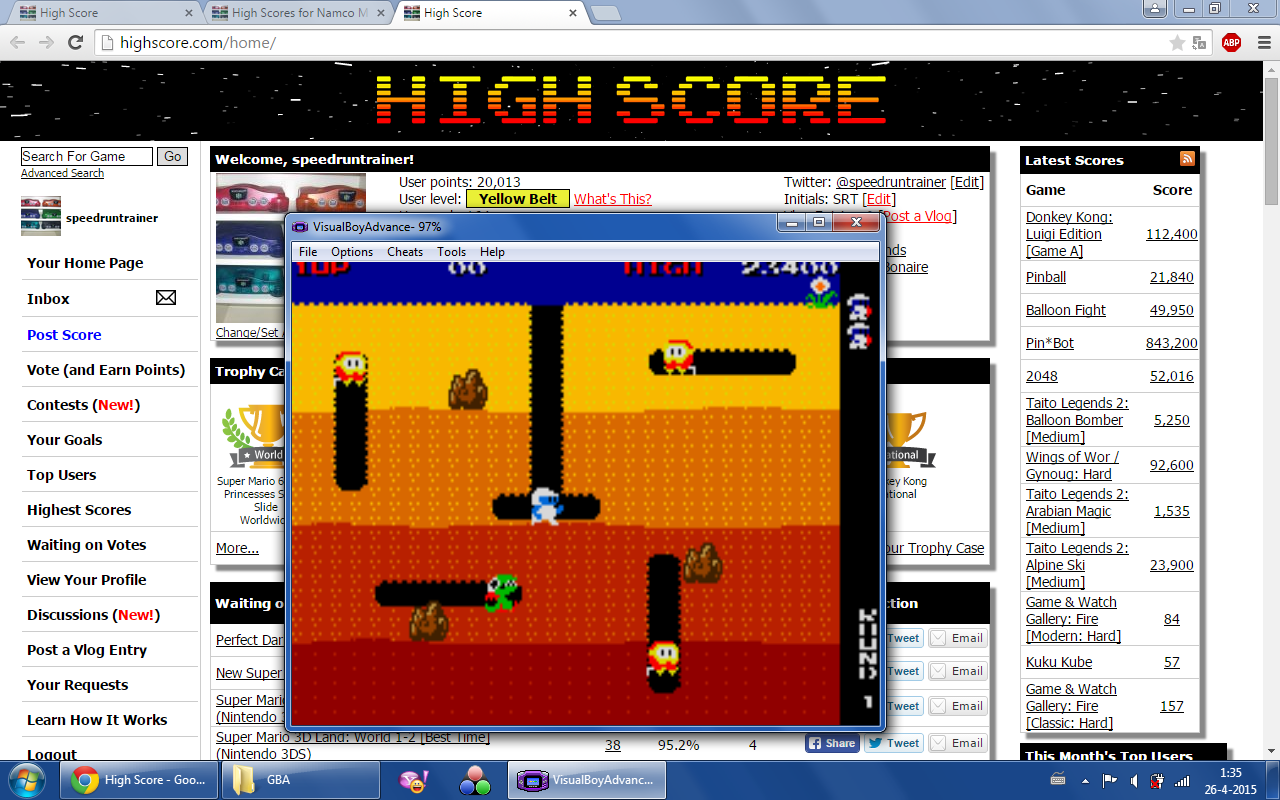Viewport: 1280px width, 800px height.
Task: Open the Change/Set avatar link
Action: point(251,332)
